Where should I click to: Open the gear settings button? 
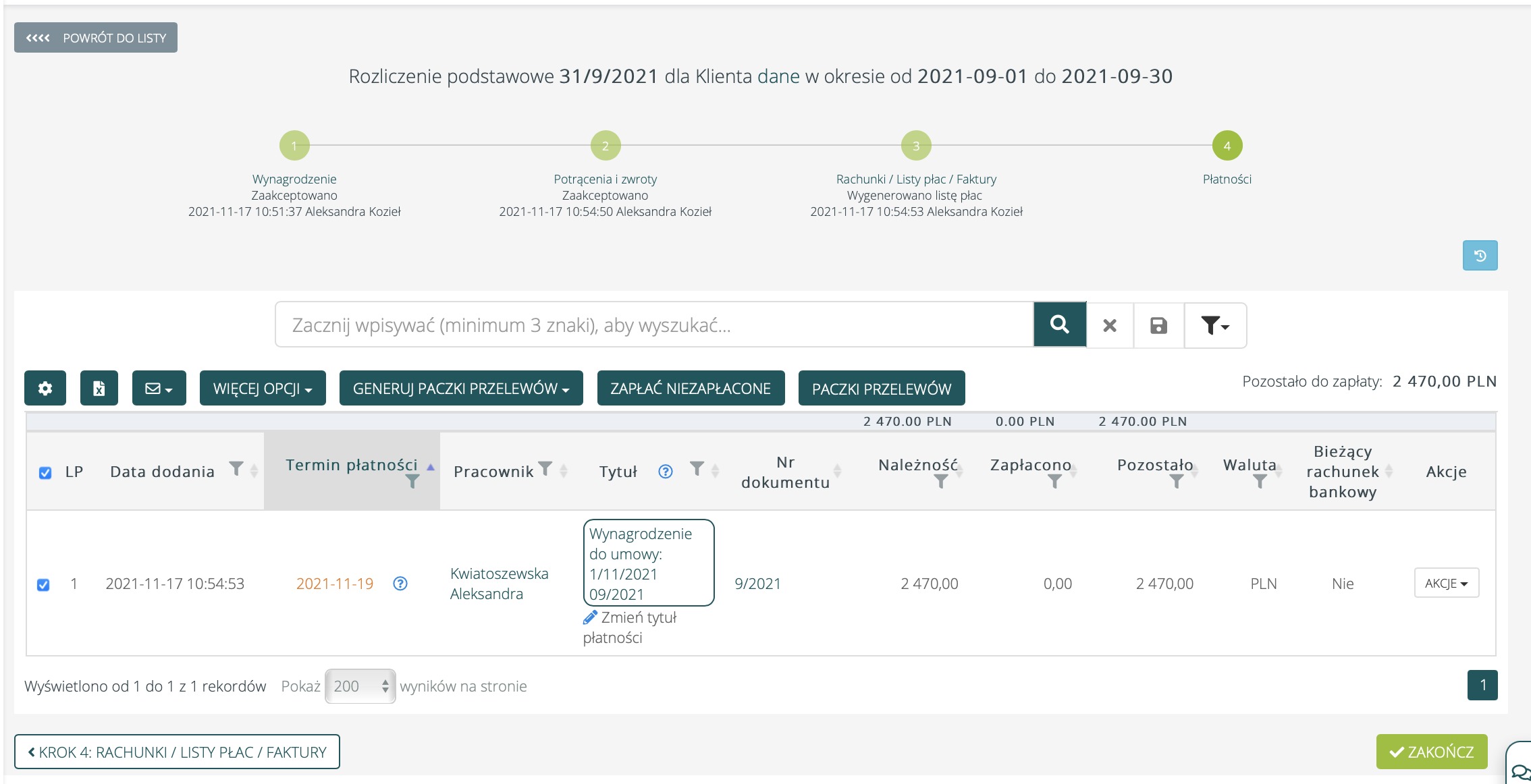[45, 389]
